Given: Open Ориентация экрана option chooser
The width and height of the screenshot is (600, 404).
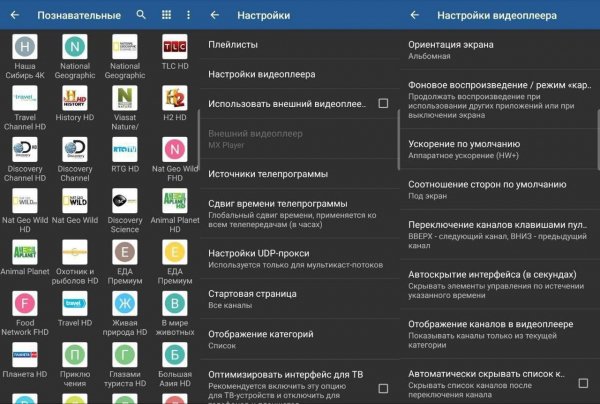Looking at the screenshot, I should click(500, 50).
